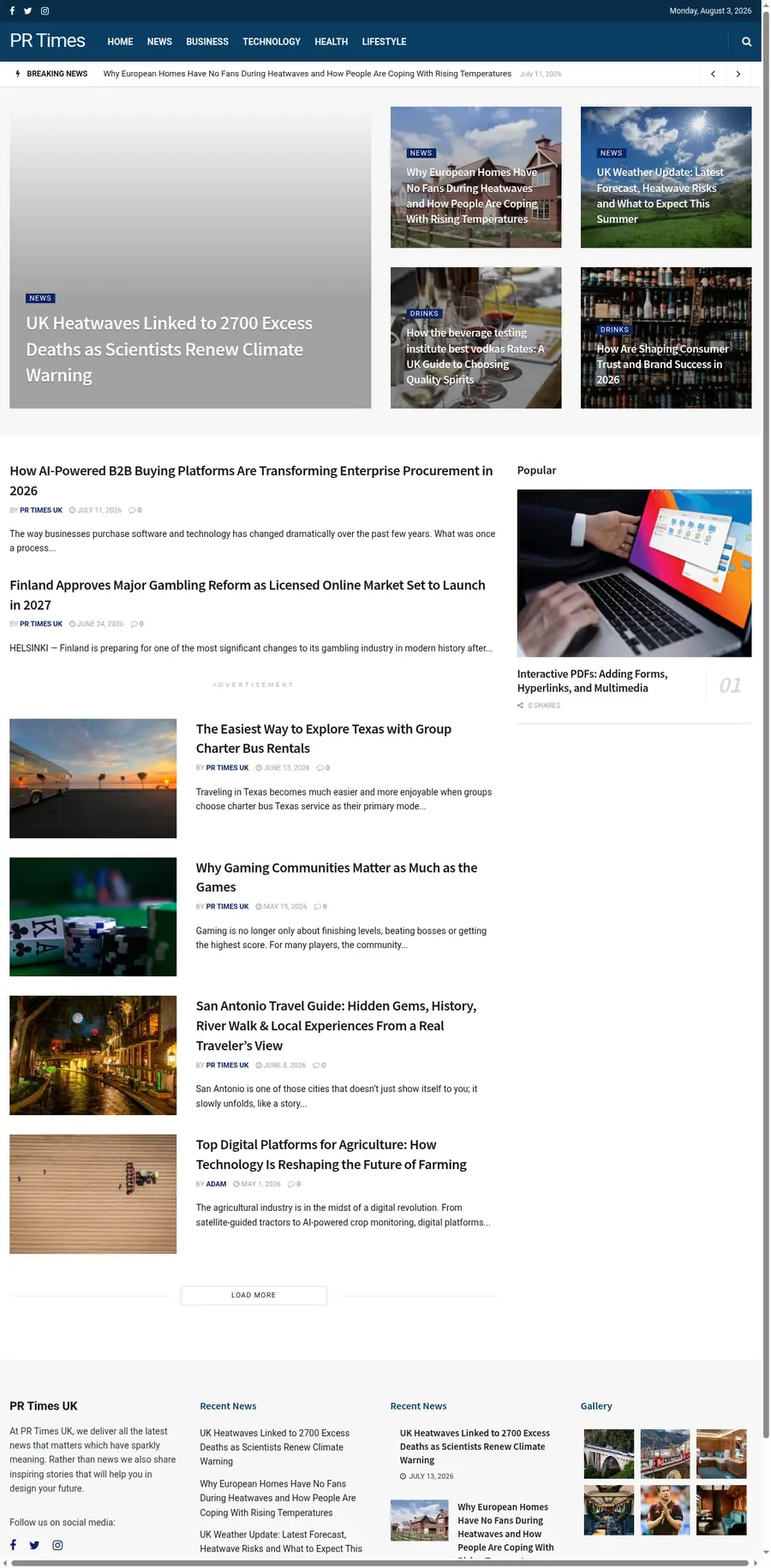Click share icon beside 0 Shares
This screenshot has height=1568, width=771.
521,706
